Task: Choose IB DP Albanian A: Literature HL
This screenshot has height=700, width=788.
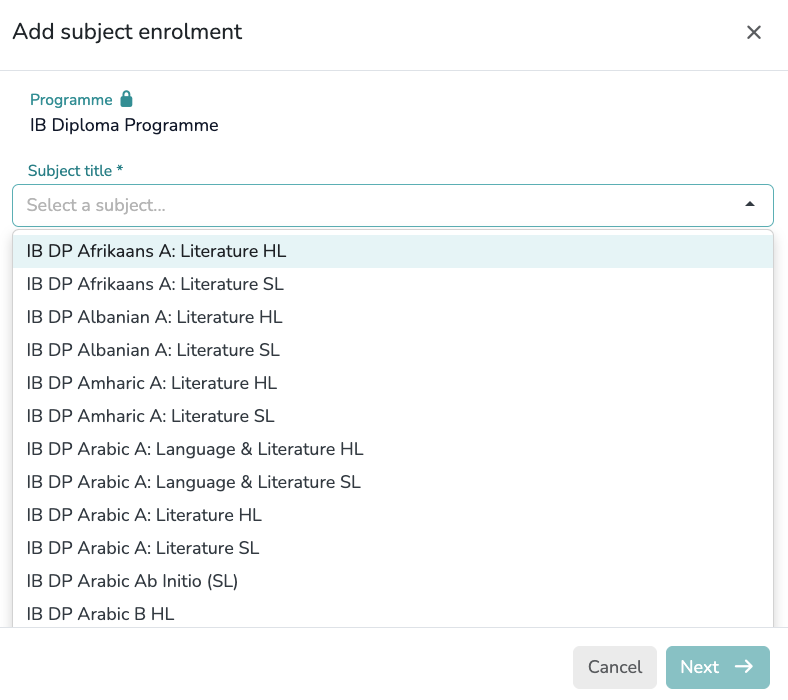Action: click(x=155, y=317)
